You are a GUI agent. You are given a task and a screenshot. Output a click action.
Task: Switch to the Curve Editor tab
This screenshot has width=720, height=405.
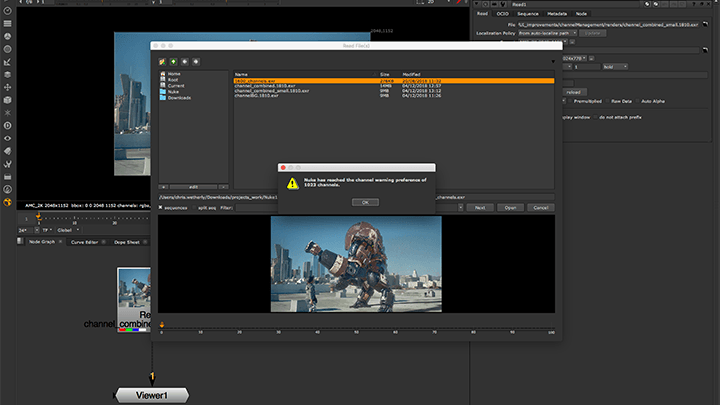(84, 242)
